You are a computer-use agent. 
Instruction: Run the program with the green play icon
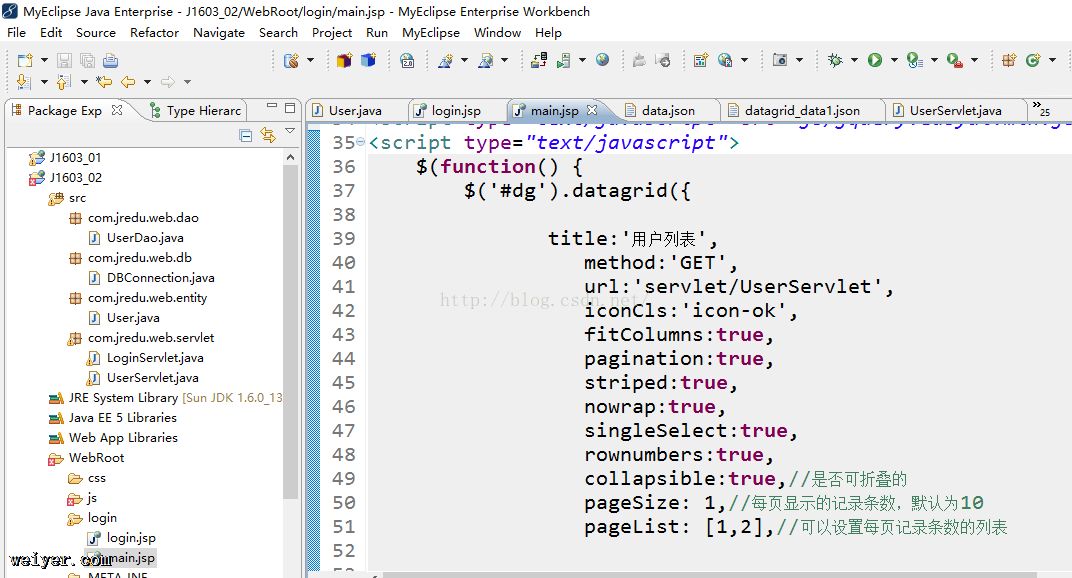(x=874, y=60)
